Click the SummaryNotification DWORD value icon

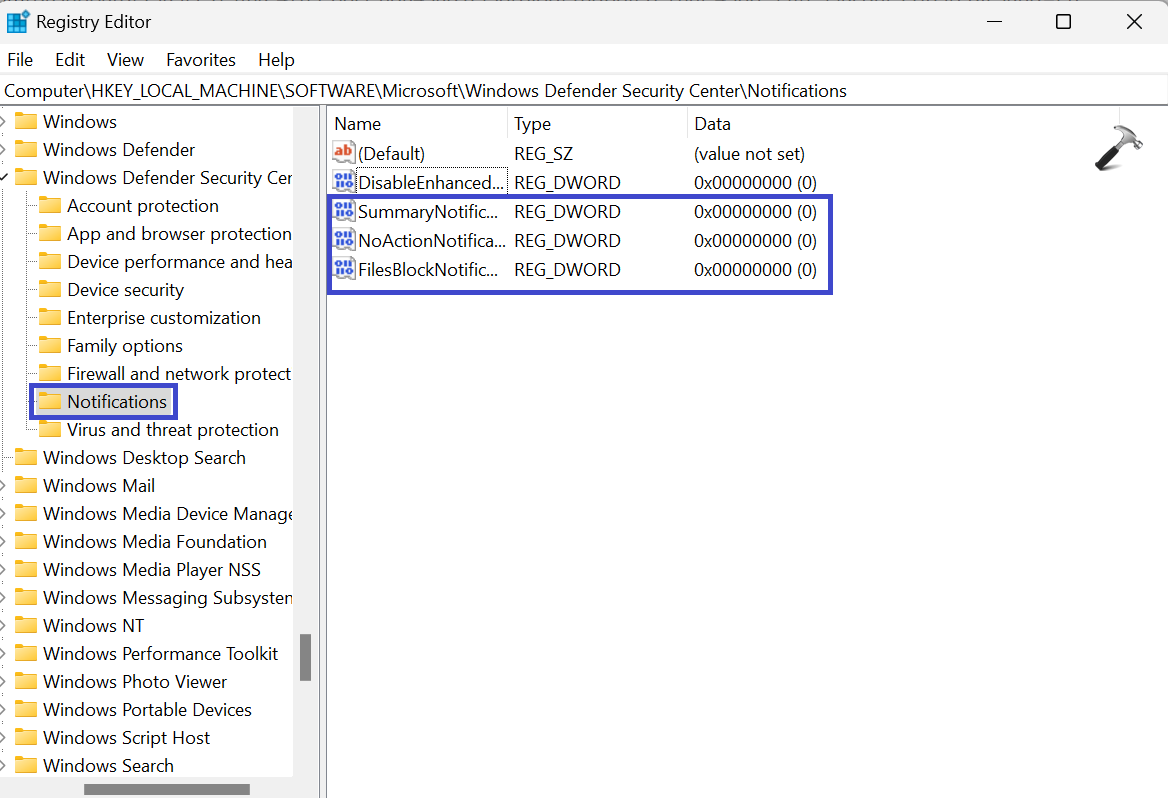(344, 212)
